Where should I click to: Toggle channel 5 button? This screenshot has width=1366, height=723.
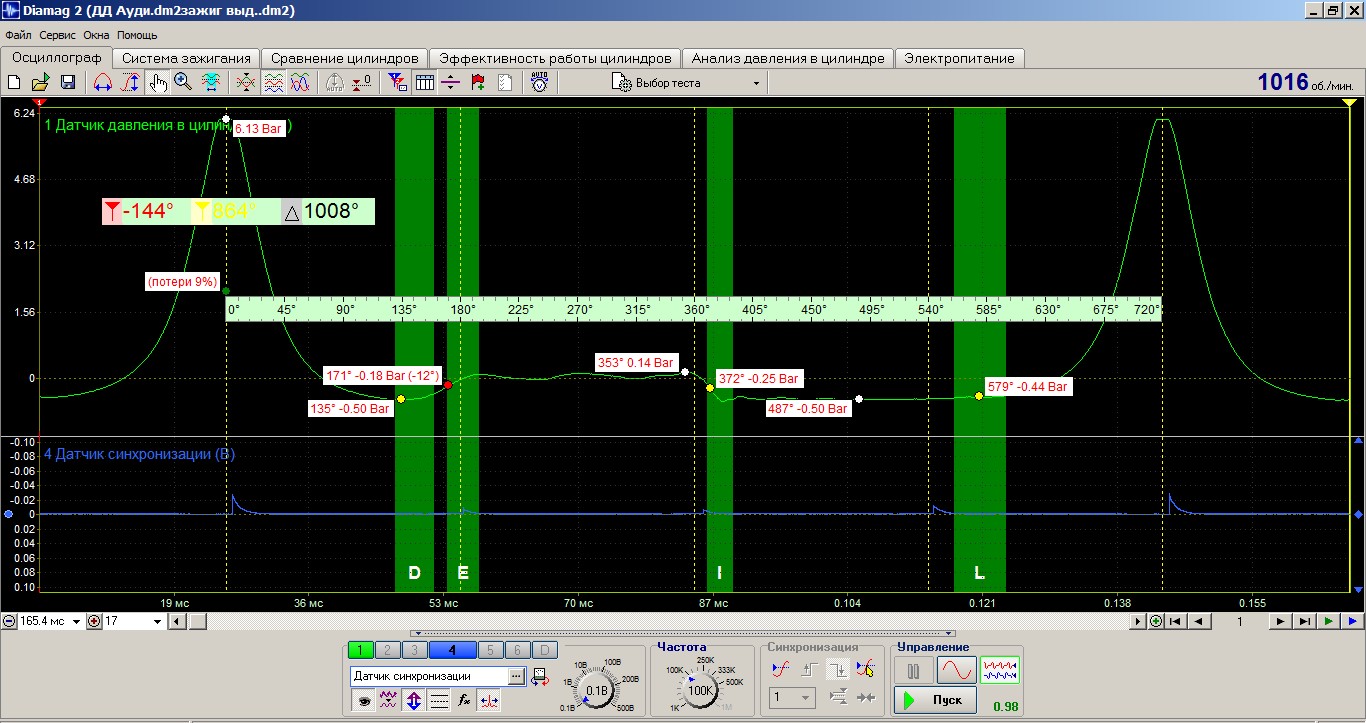(490, 650)
